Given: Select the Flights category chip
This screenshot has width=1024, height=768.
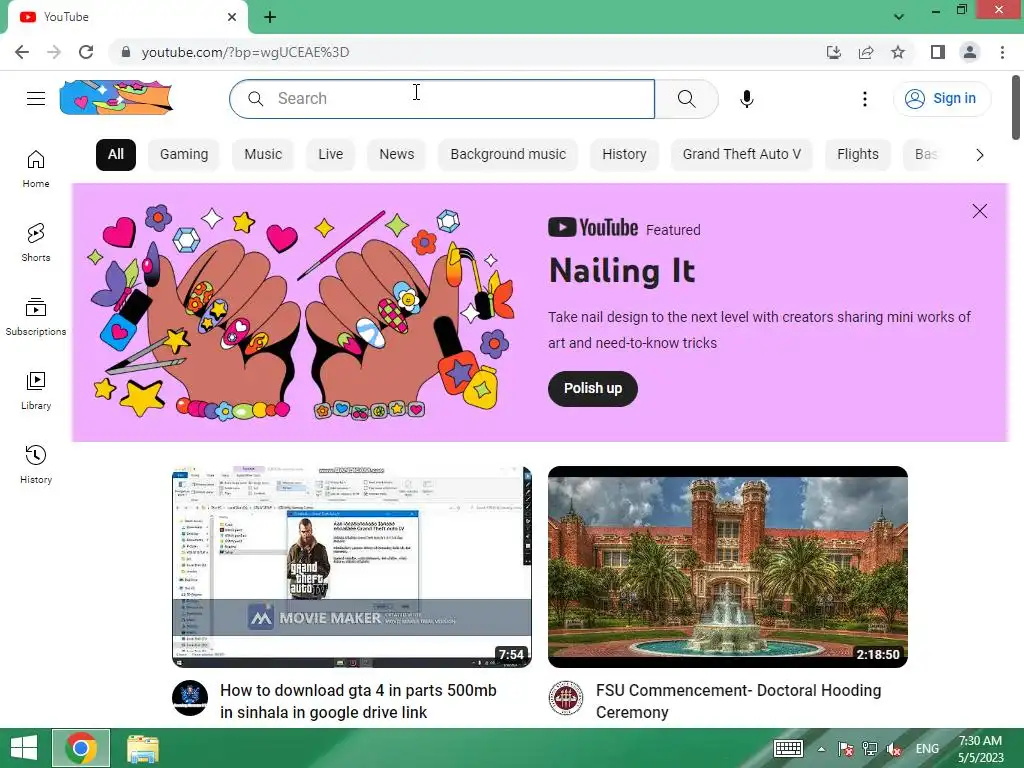Looking at the screenshot, I should tap(857, 155).
